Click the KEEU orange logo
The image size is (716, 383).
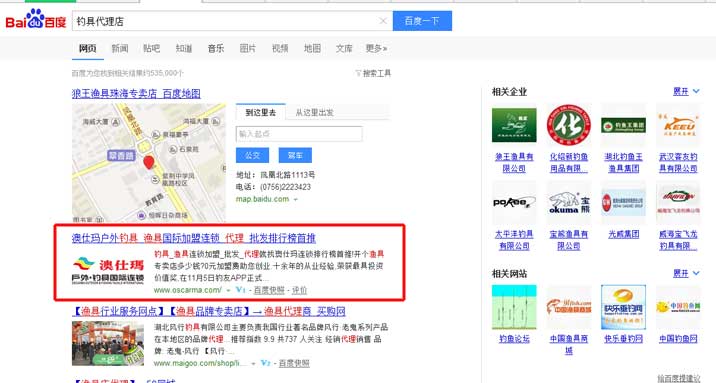(x=678, y=124)
